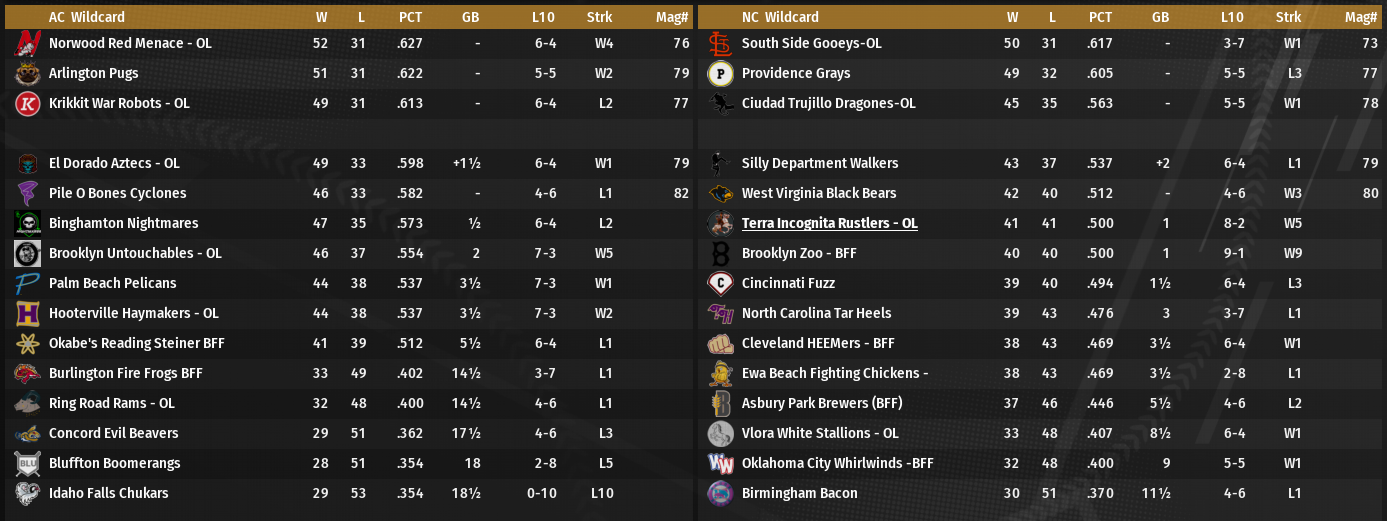The image size is (1387, 521).
Task: Click the Brooklyn Zoo team logo
Action: tap(720, 254)
